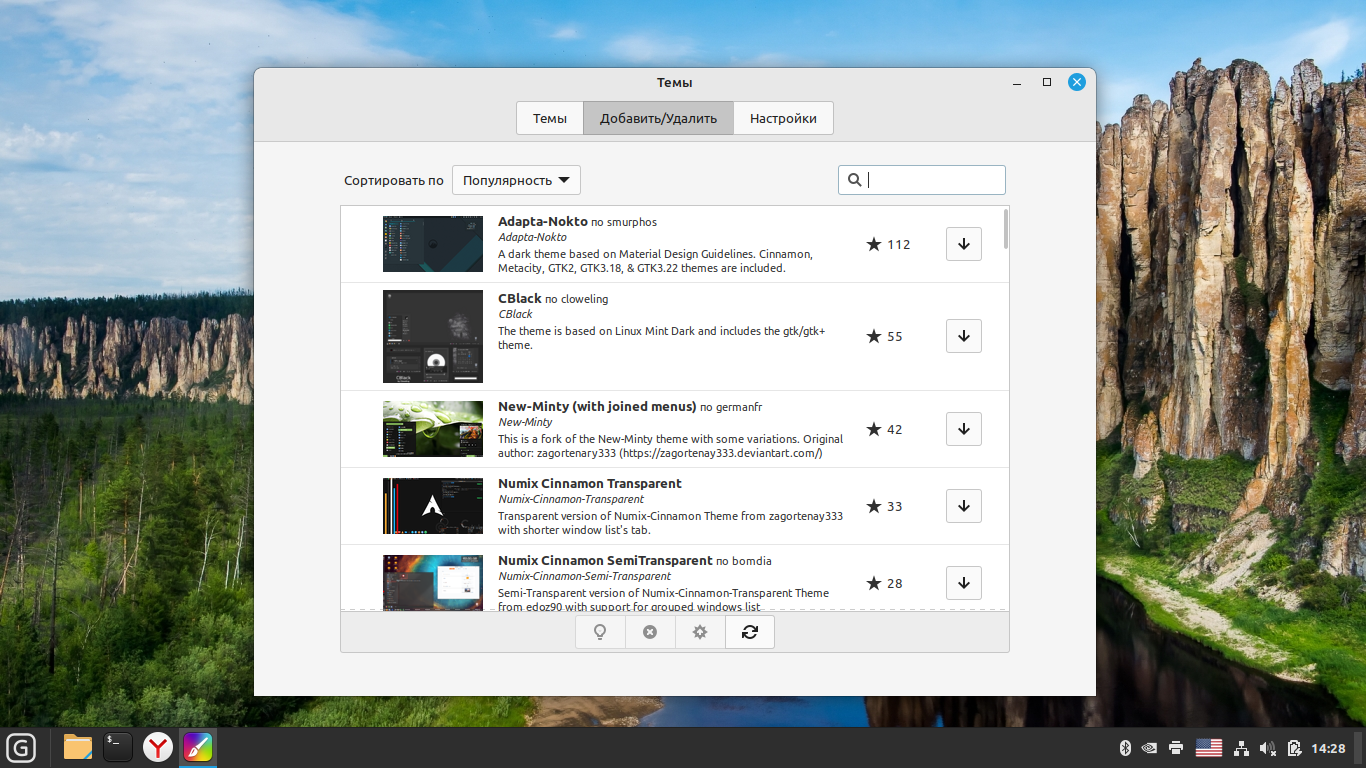This screenshot has width=1366, height=768.
Task: Refresh the theme list
Action: point(750,632)
